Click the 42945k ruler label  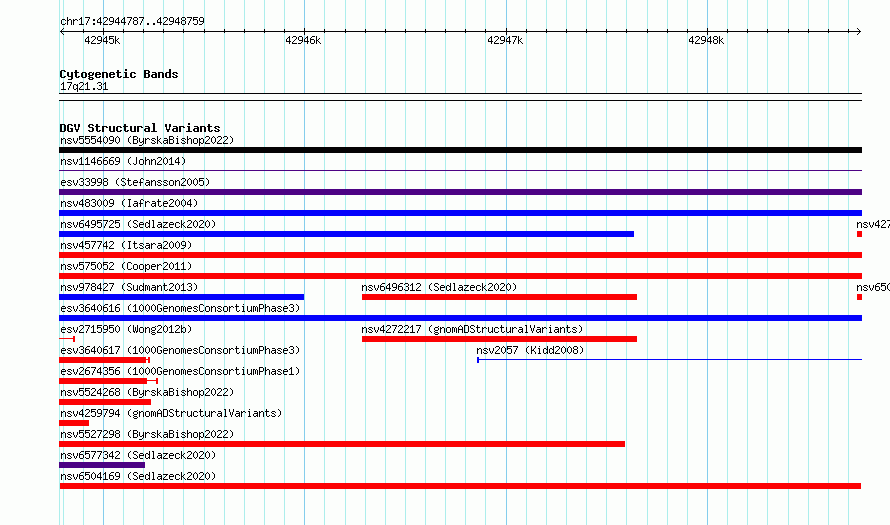pos(102,40)
